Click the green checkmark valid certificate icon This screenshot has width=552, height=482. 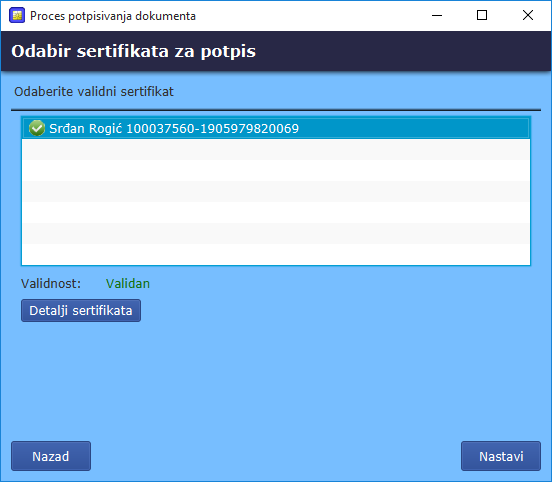pyautogui.click(x=37, y=128)
